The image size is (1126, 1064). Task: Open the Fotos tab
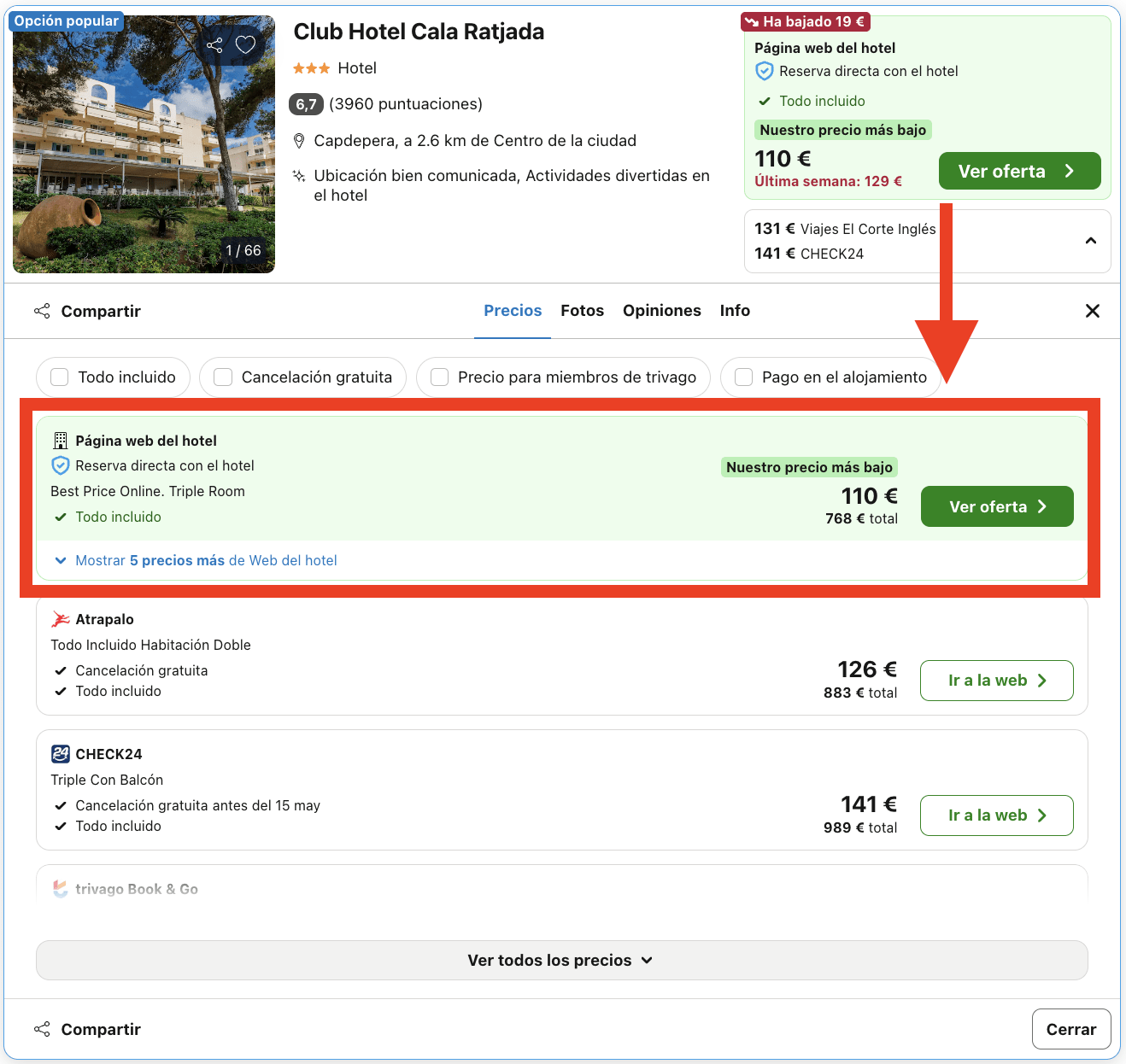583,311
